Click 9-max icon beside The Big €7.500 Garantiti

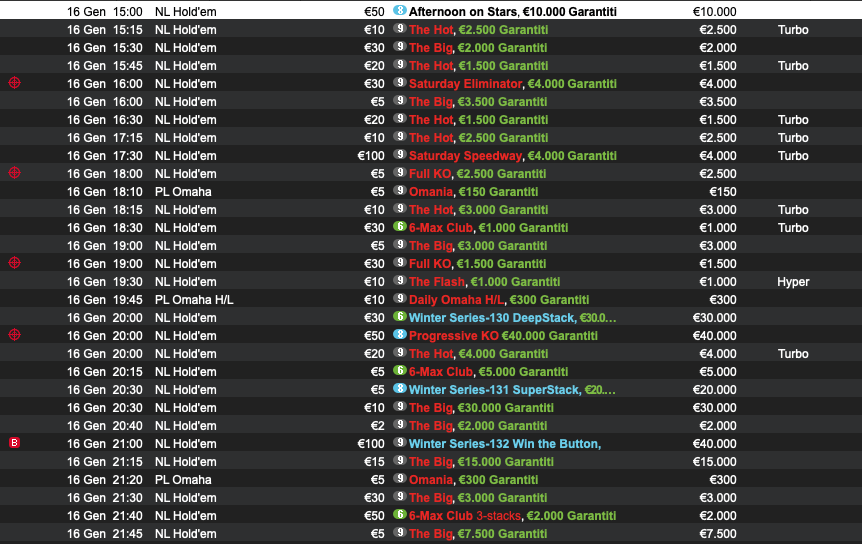click(400, 532)
